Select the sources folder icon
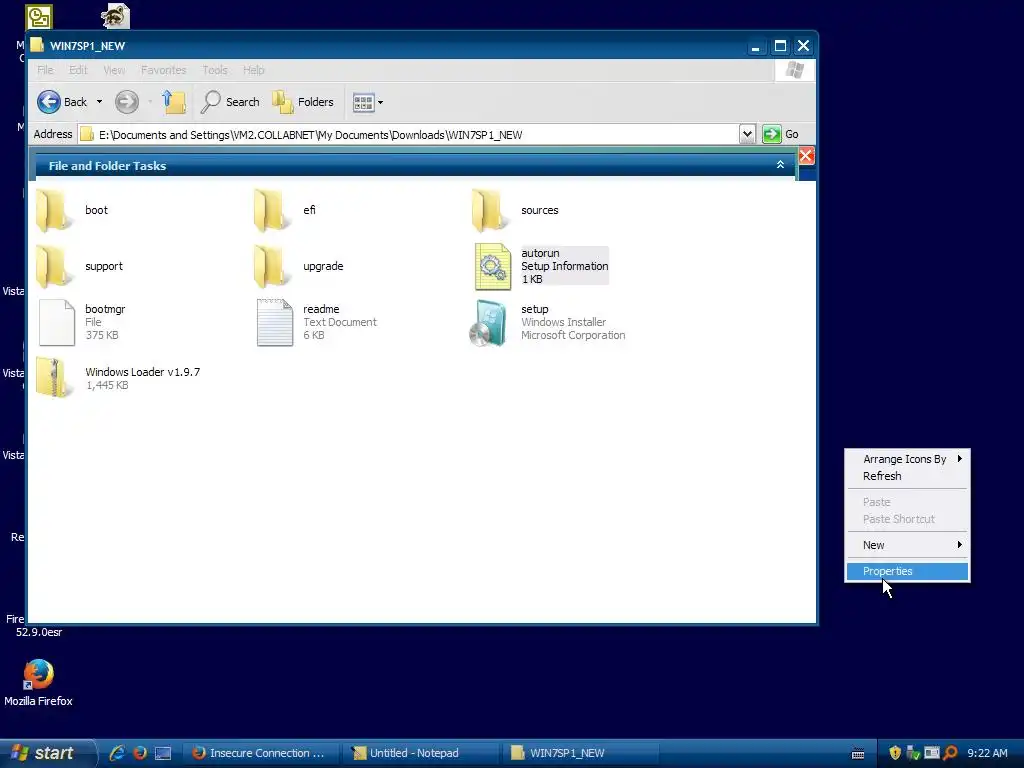The width and height of the screenshot is (1024, 768). (x=489, y=210)
